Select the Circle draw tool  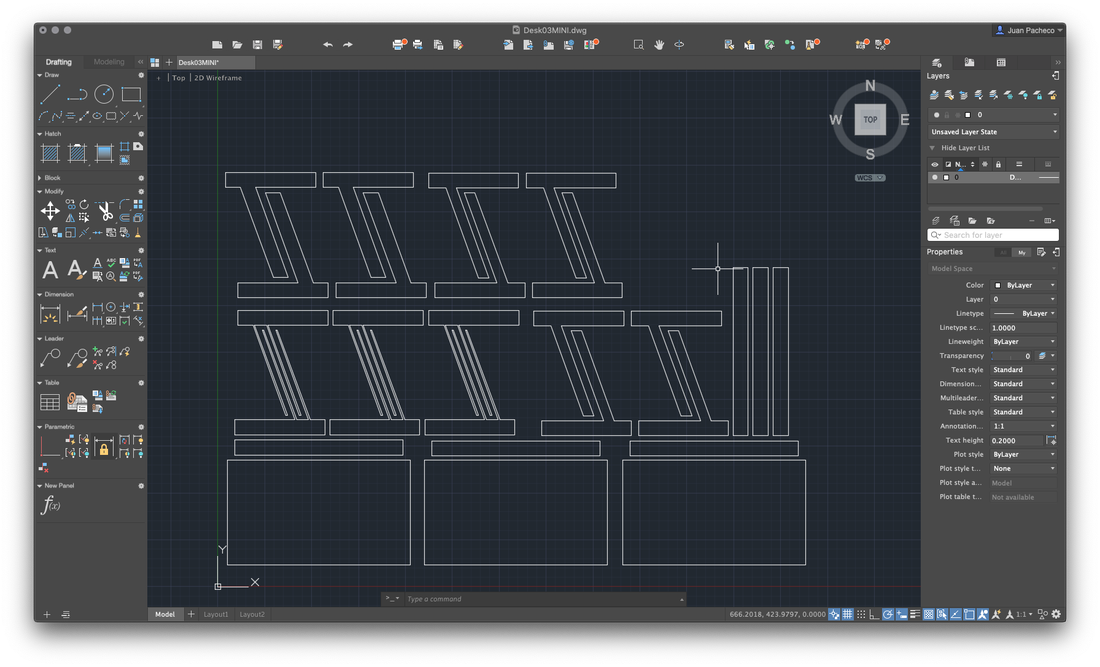(104, 94)
